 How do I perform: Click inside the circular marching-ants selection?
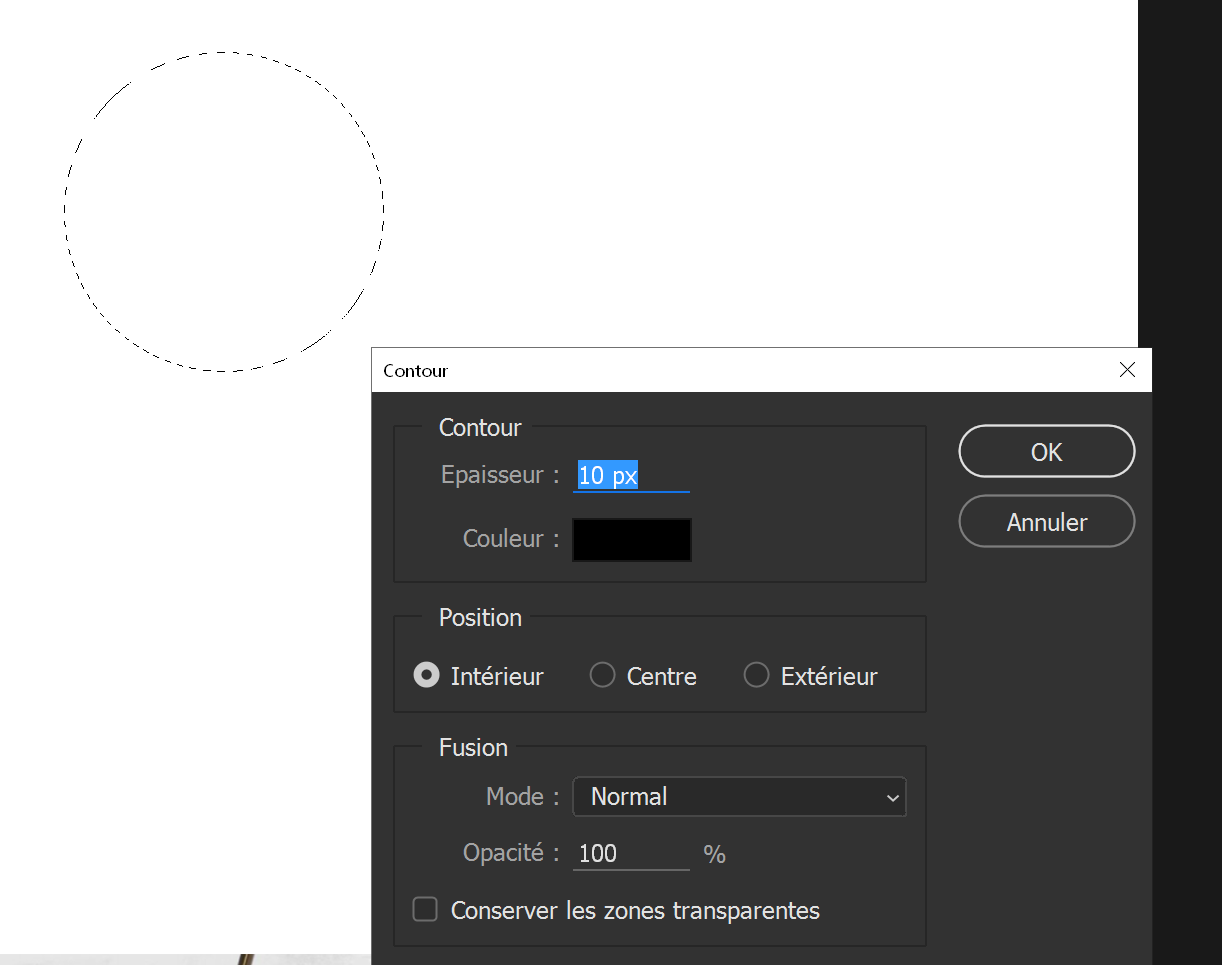click(223, 210)
